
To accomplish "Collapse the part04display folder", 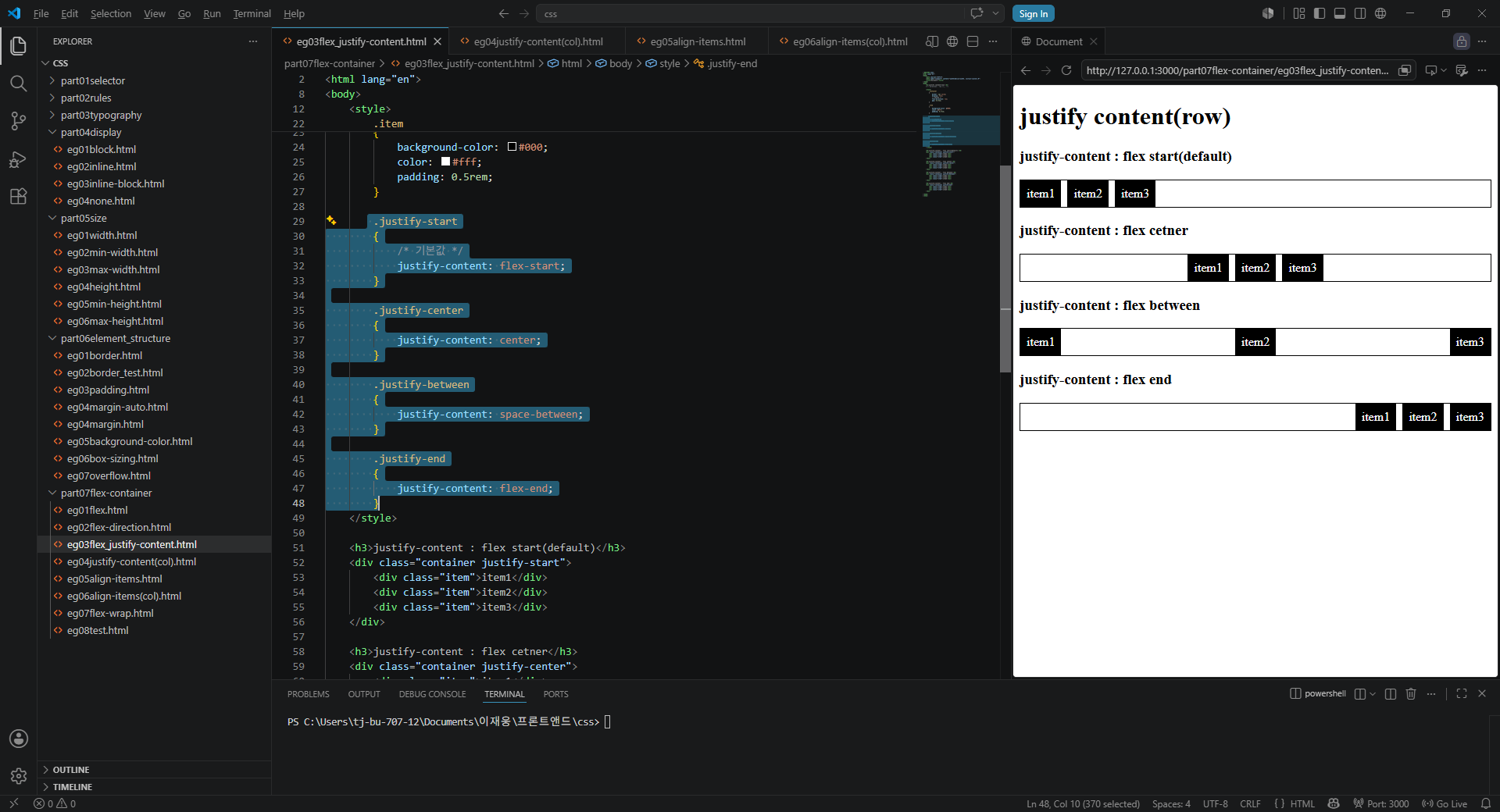I will coord(91,132).
